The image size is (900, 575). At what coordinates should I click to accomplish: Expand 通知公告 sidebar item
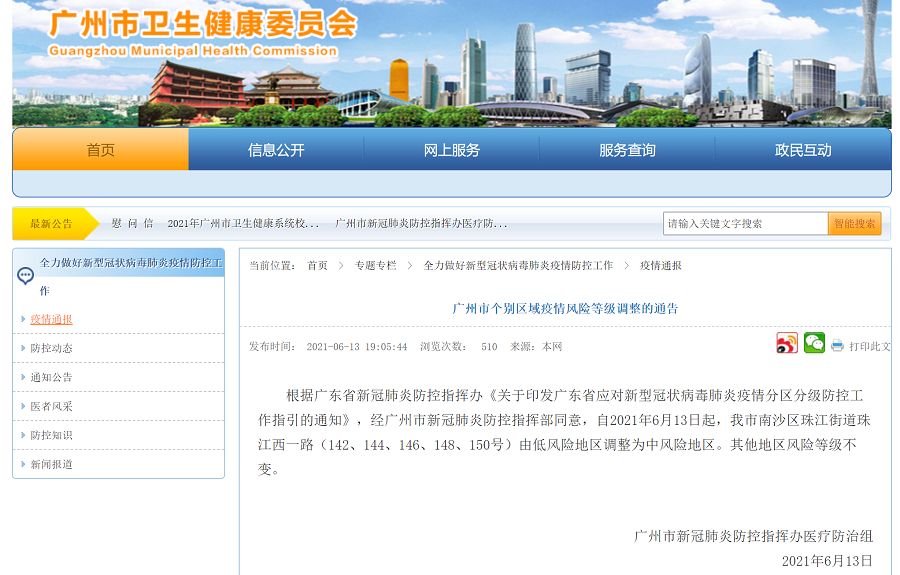(51, 377)
